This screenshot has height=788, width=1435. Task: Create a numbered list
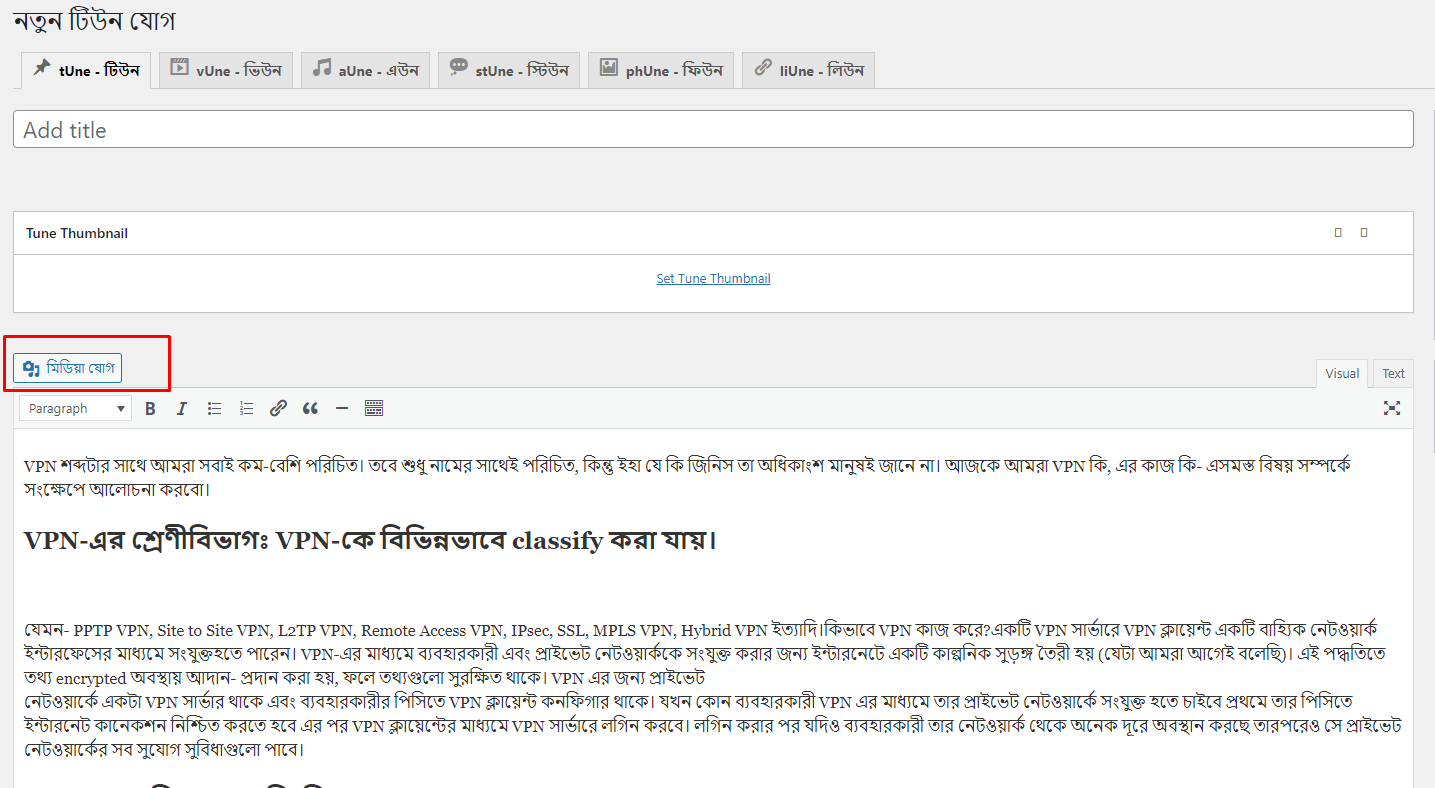(246, 407)
